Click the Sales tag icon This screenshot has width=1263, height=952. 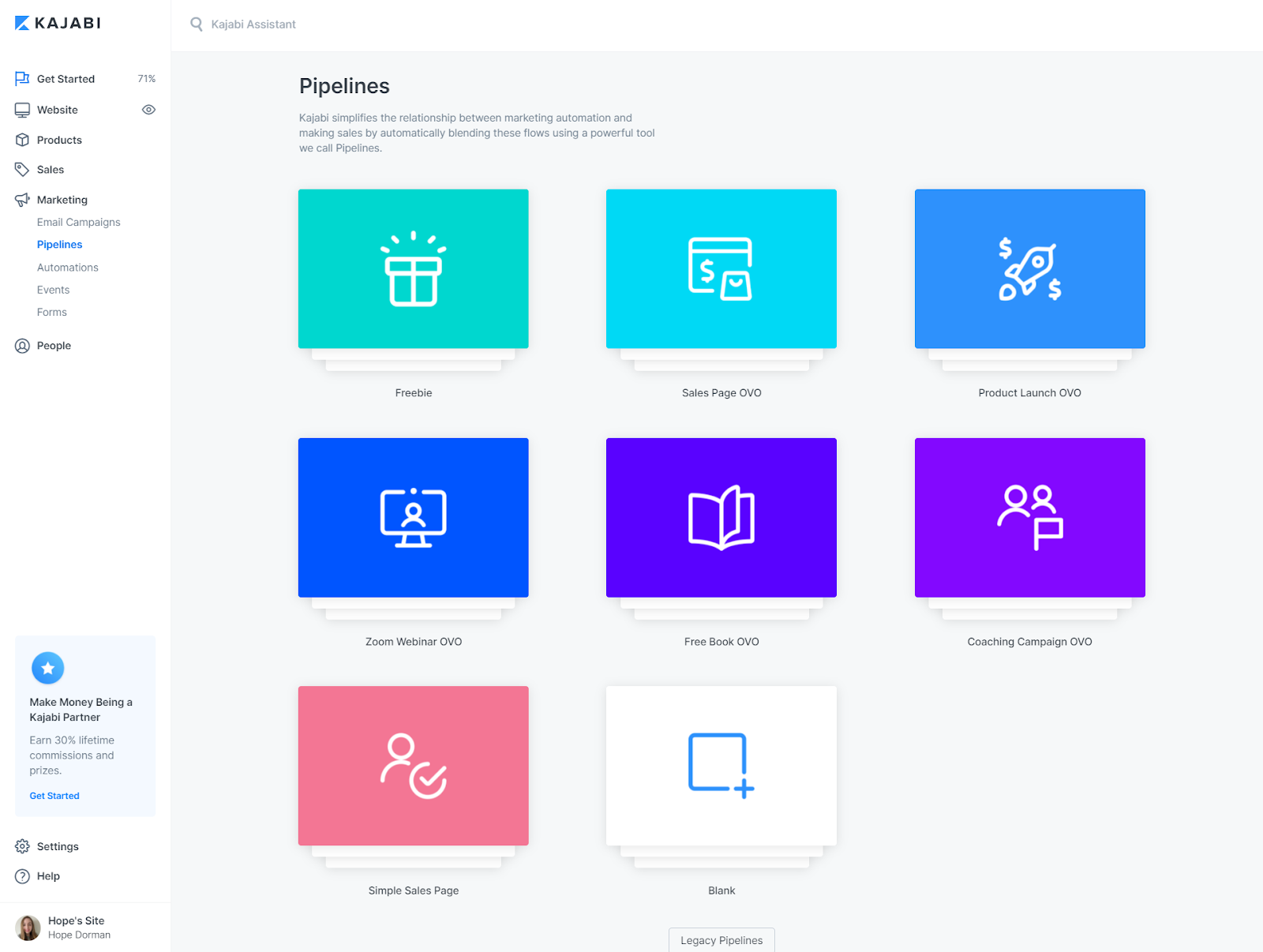click(22, 170)
